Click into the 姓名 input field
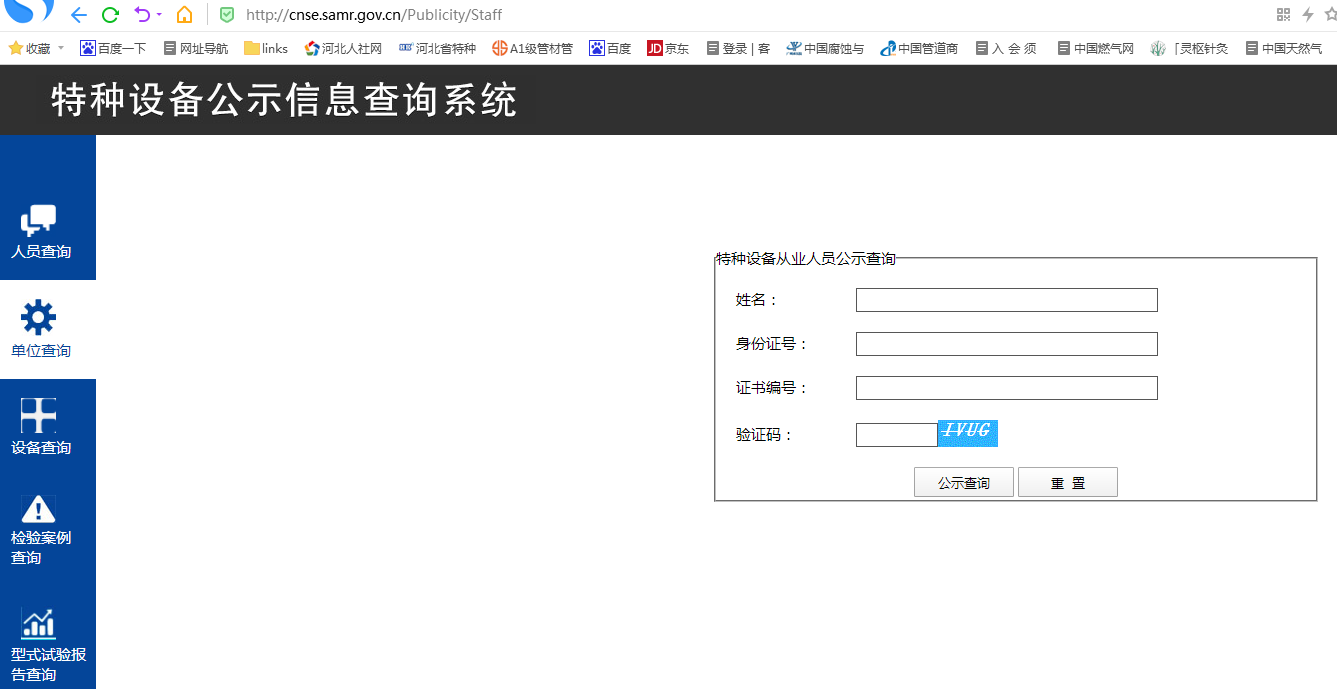Screen dimensions: 1337x689 pos(1006,300)
